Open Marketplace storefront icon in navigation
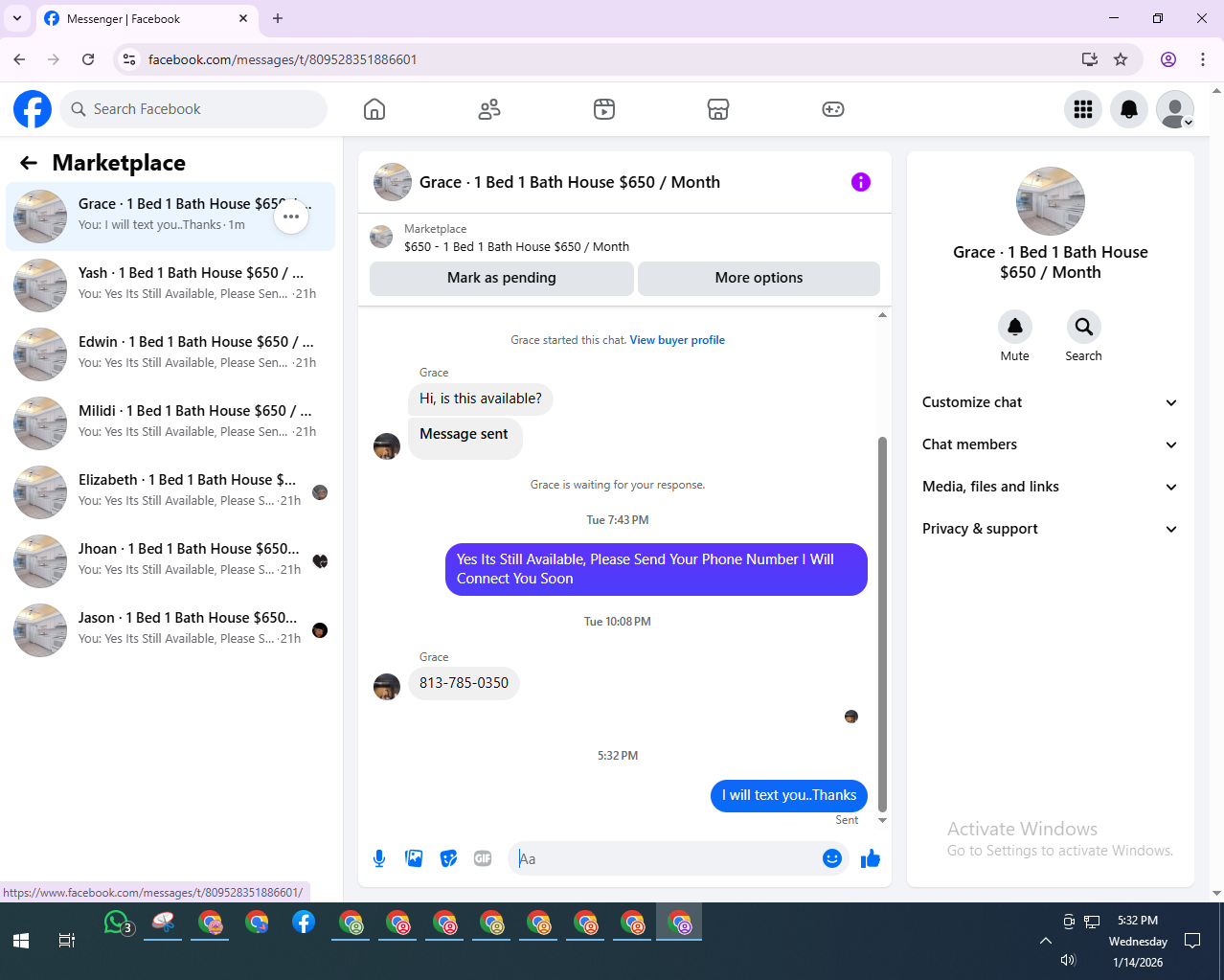The image size is (1224, 980). coord(718,109)
